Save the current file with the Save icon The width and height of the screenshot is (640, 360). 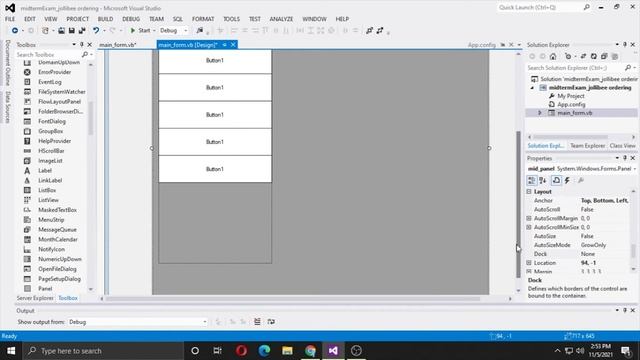(x=71, y=31)
